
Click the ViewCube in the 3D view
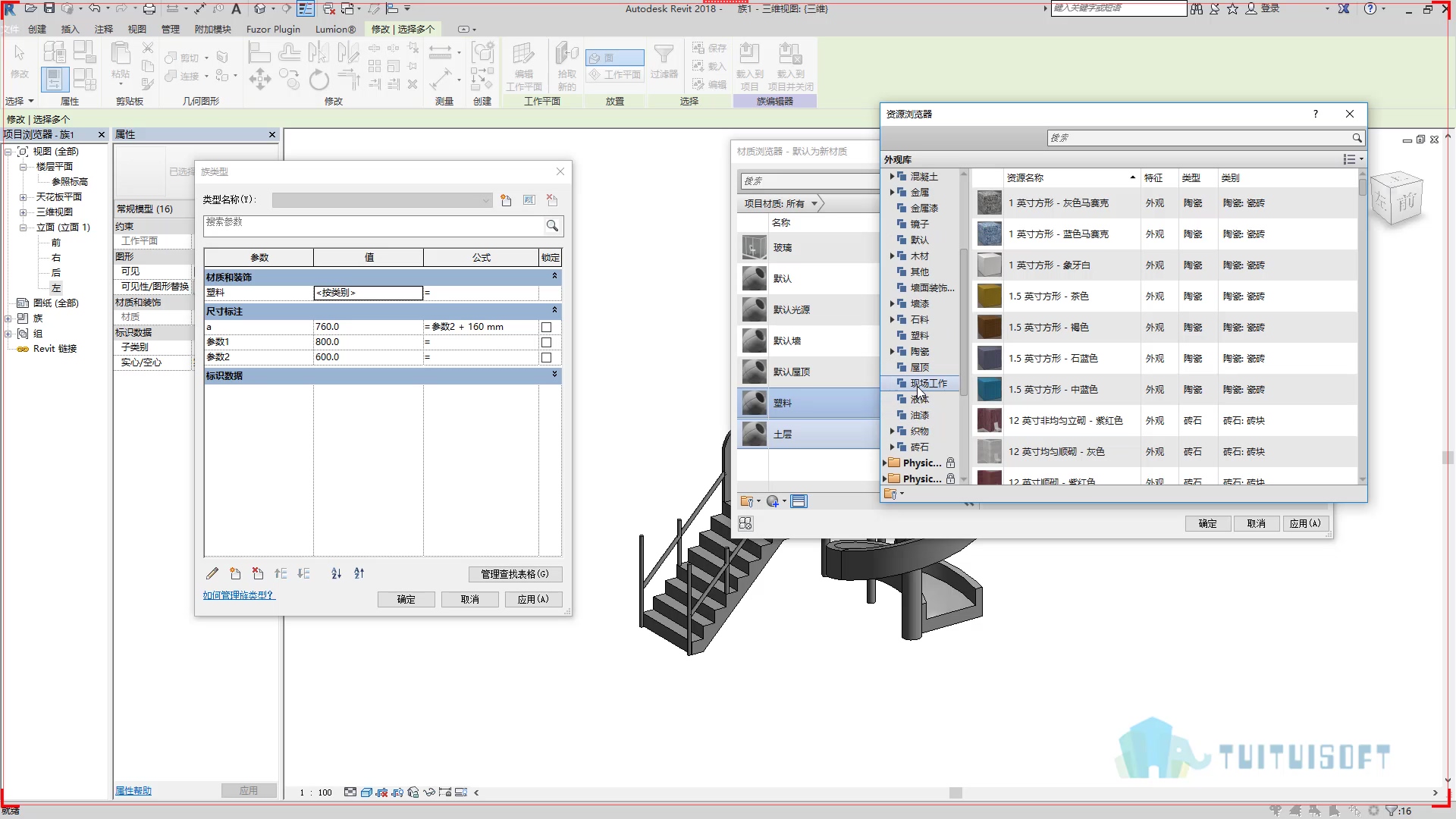click(x=1397, y=199)
